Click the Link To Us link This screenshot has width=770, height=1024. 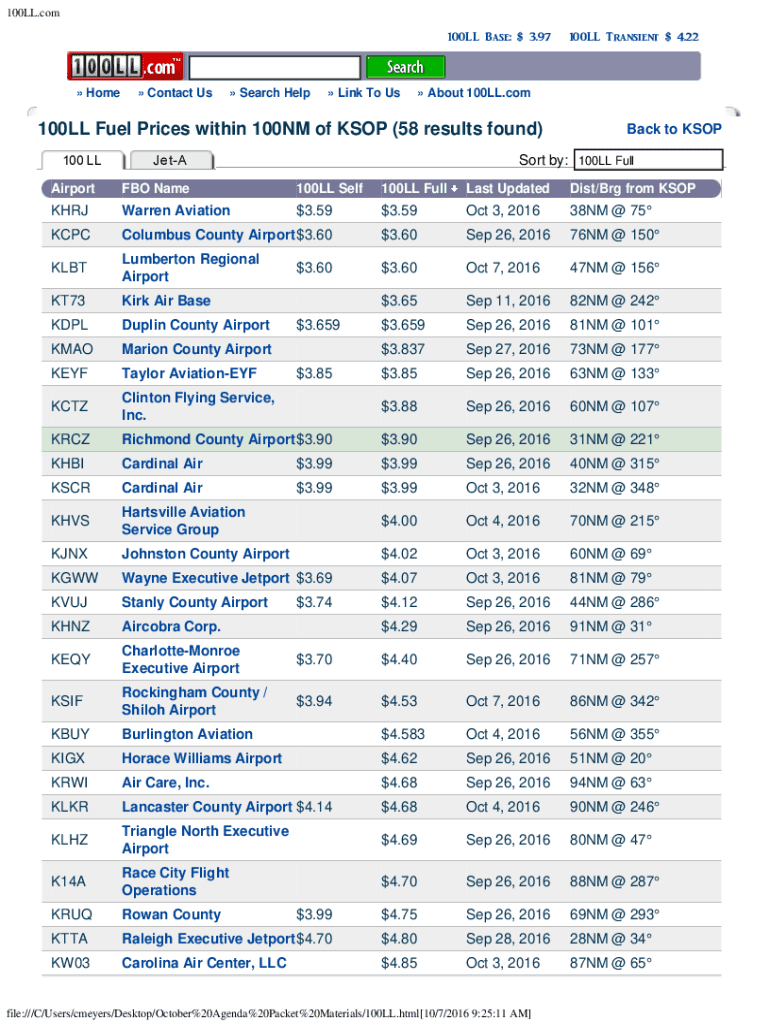click(368, 93)
